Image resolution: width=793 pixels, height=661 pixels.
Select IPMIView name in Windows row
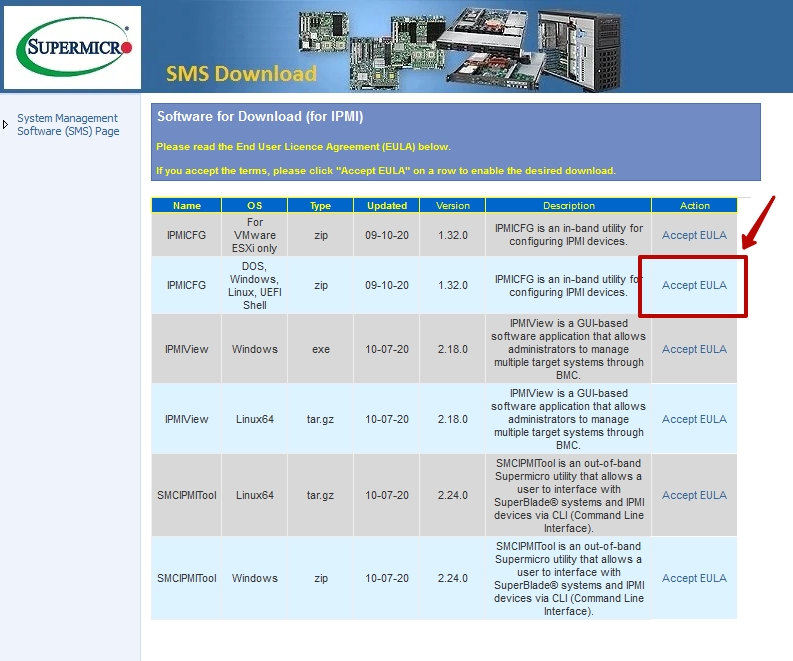point(186,349)
